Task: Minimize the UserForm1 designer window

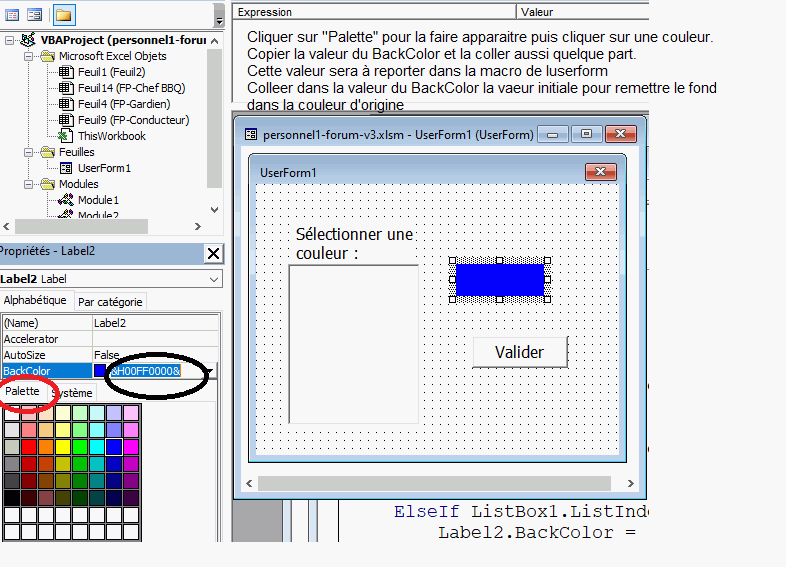Action: (552, 134)
